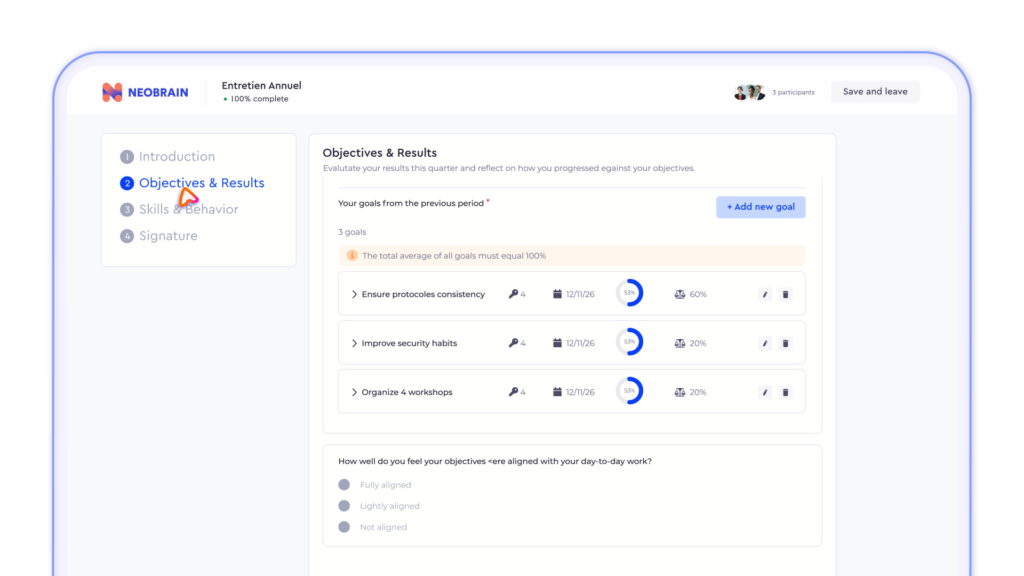Click the calendar icon for Improve security habits
This screenshot has width=1024, height=576.
coord(557,343)
